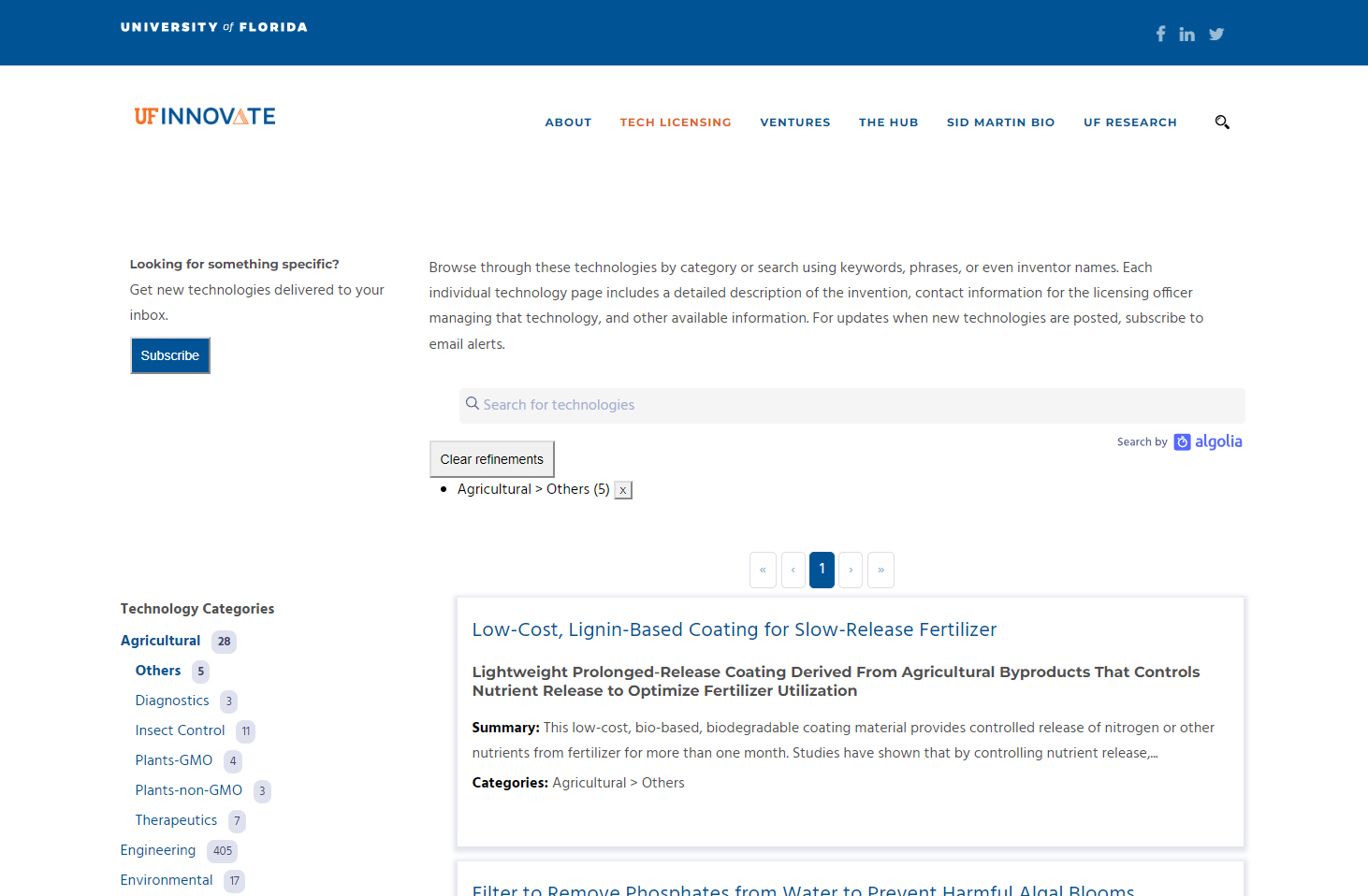Click the Algolia logo
The width and height of the screenshot is (1368, 896).
coord(1208,442)
